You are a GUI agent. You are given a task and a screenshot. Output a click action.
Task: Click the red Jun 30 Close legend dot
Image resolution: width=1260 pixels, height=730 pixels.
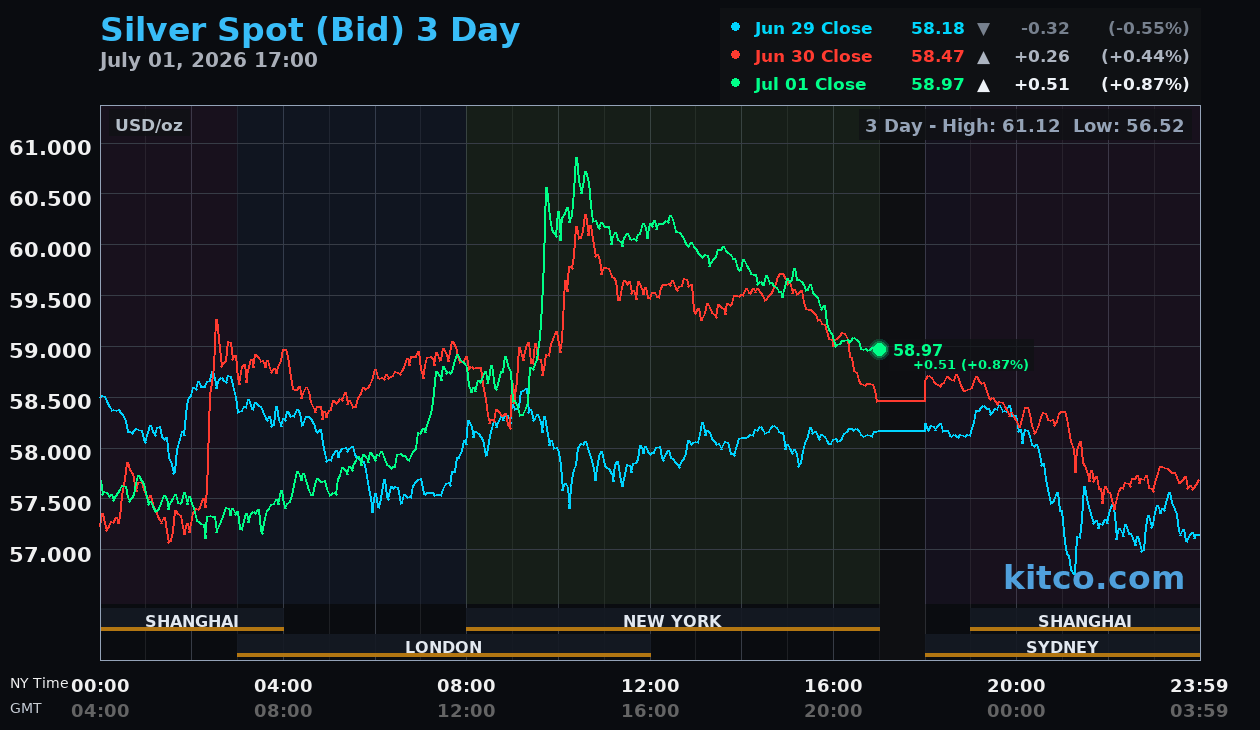[736, 55]
